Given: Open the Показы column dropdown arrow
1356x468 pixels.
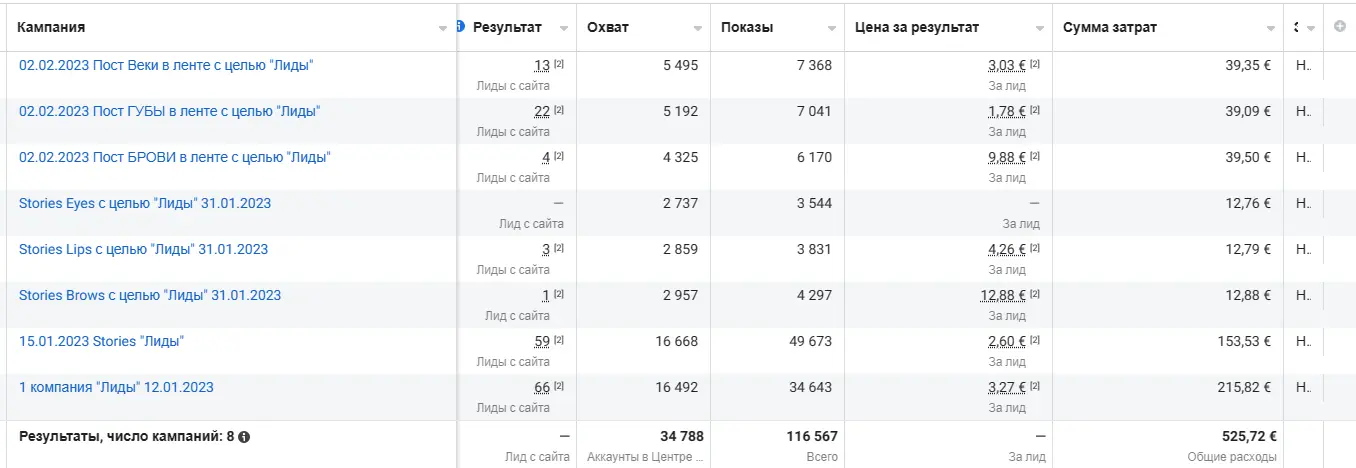Looking at the screenshot, I should (832, 29).
